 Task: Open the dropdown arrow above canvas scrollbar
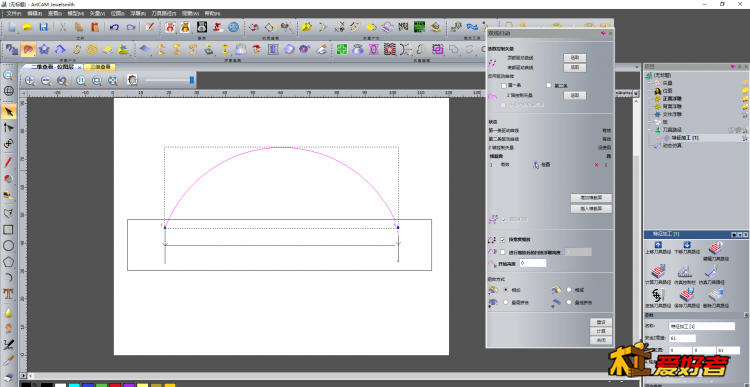[x=636, y=94]
